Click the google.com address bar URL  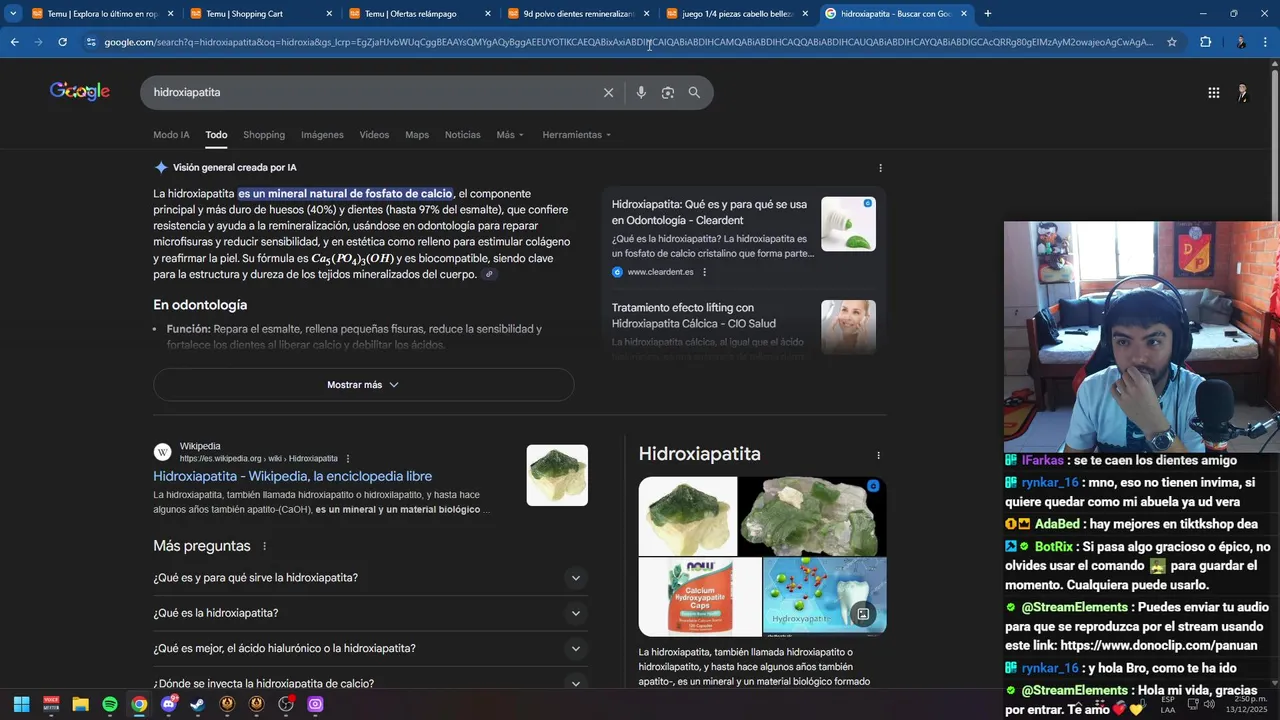click(x=628, y=42)
